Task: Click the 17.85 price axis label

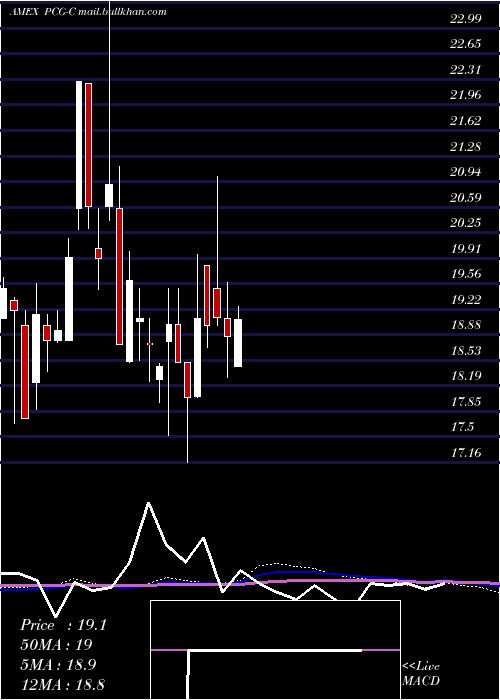Action: [466, 401]
